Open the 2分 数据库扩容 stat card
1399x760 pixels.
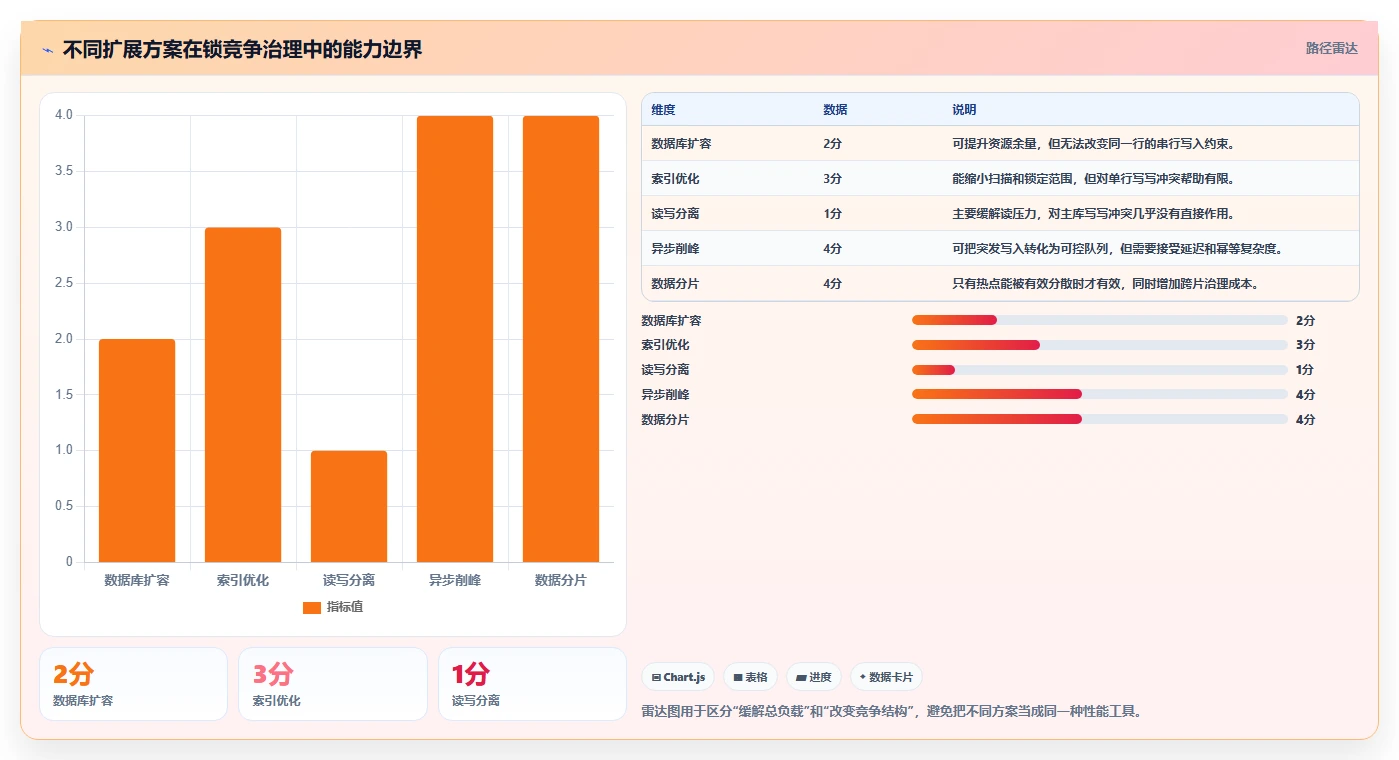click(133, 684)
